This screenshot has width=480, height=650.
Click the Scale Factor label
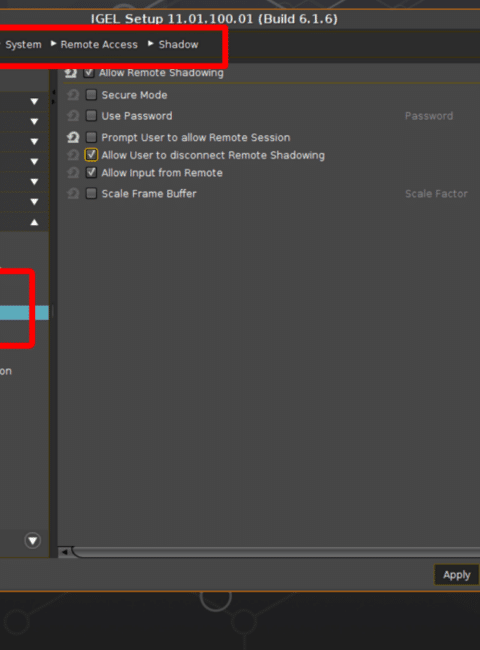click(x=436, y=194)
